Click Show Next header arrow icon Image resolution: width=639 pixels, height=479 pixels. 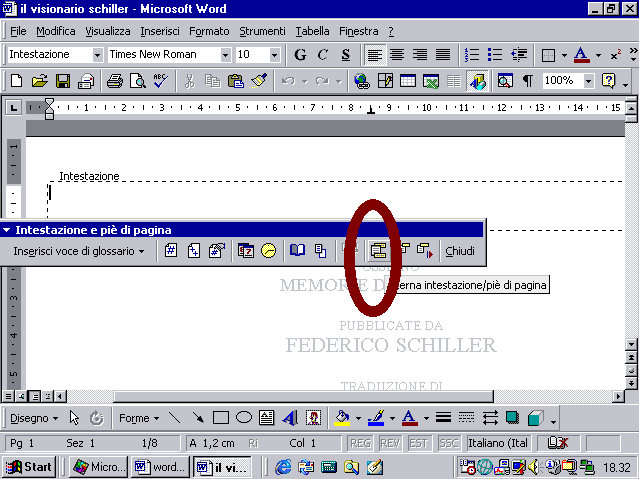click(x=425, y=250)
